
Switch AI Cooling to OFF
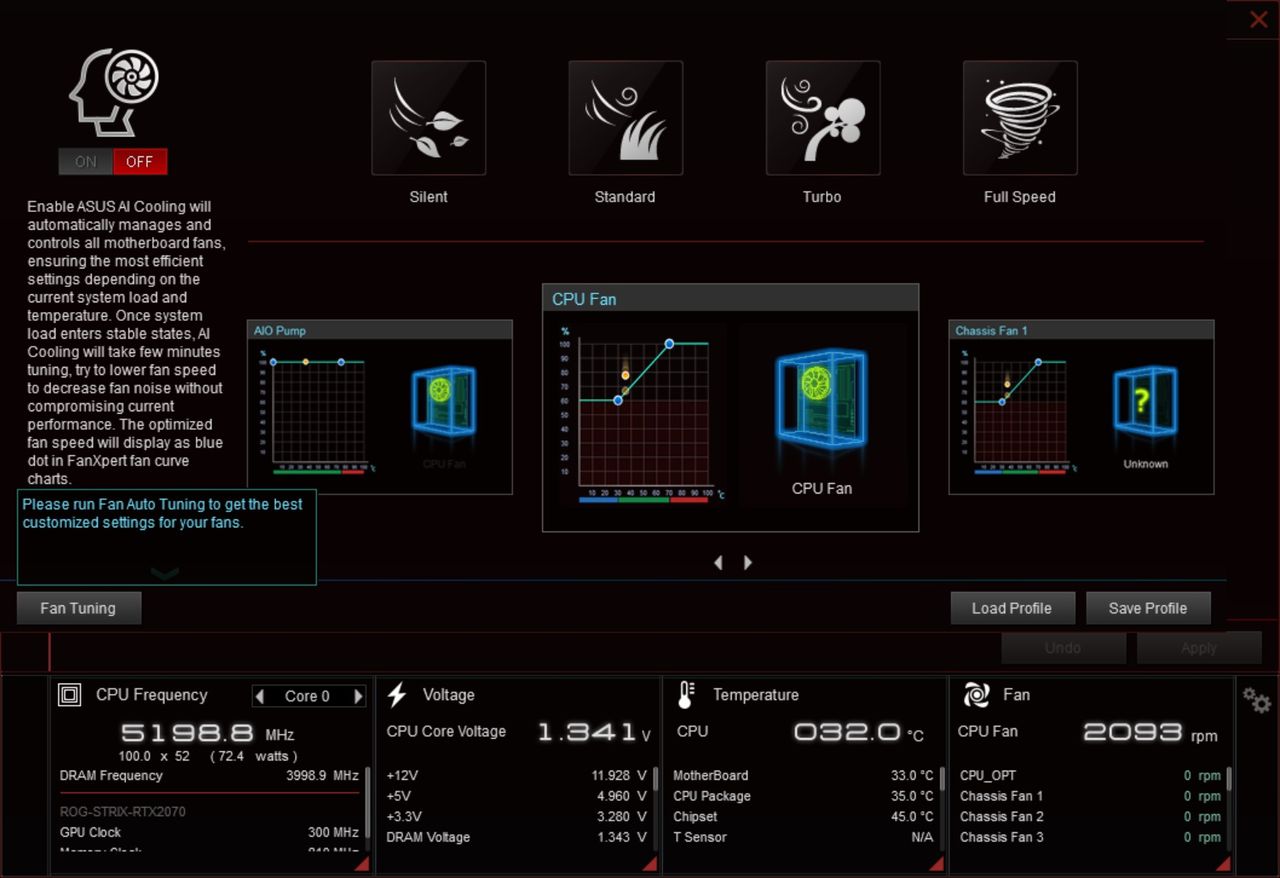pos(140,162)
